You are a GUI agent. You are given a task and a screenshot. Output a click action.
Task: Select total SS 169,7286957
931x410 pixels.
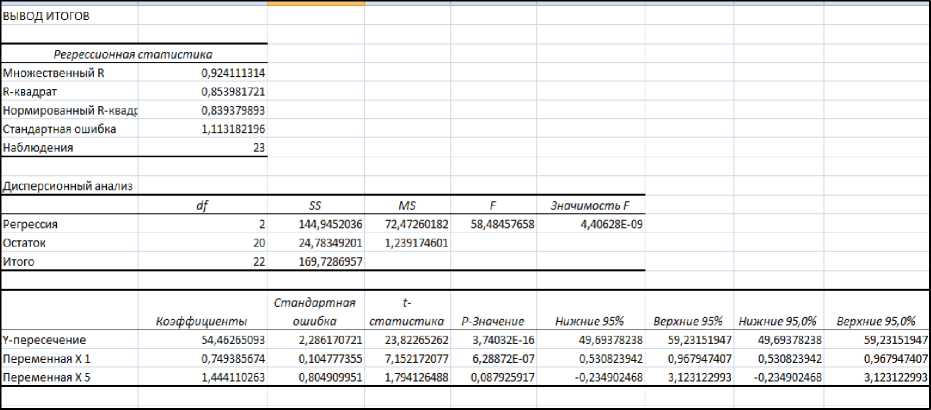(331, 262)
